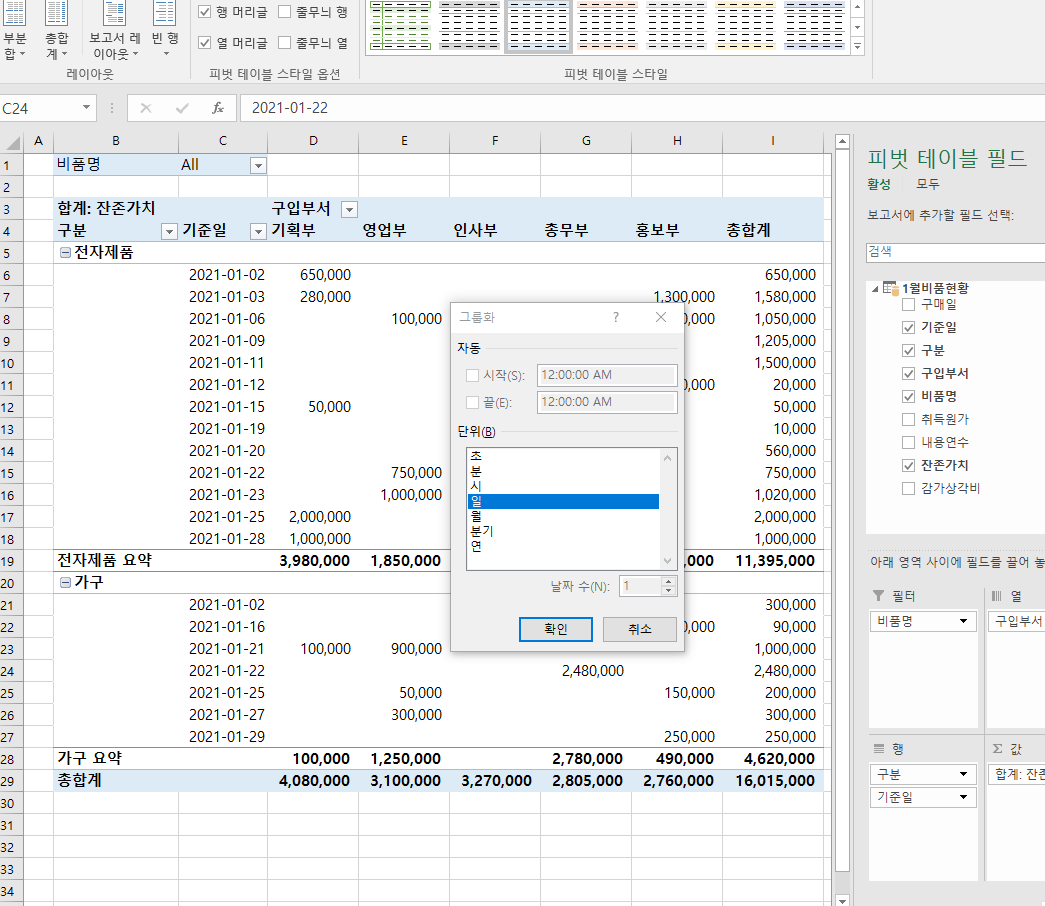The height and width of the screenshot is (906, 1045).
Task: Select the green pivot table style thumbnail
Action: coord(400,26)
